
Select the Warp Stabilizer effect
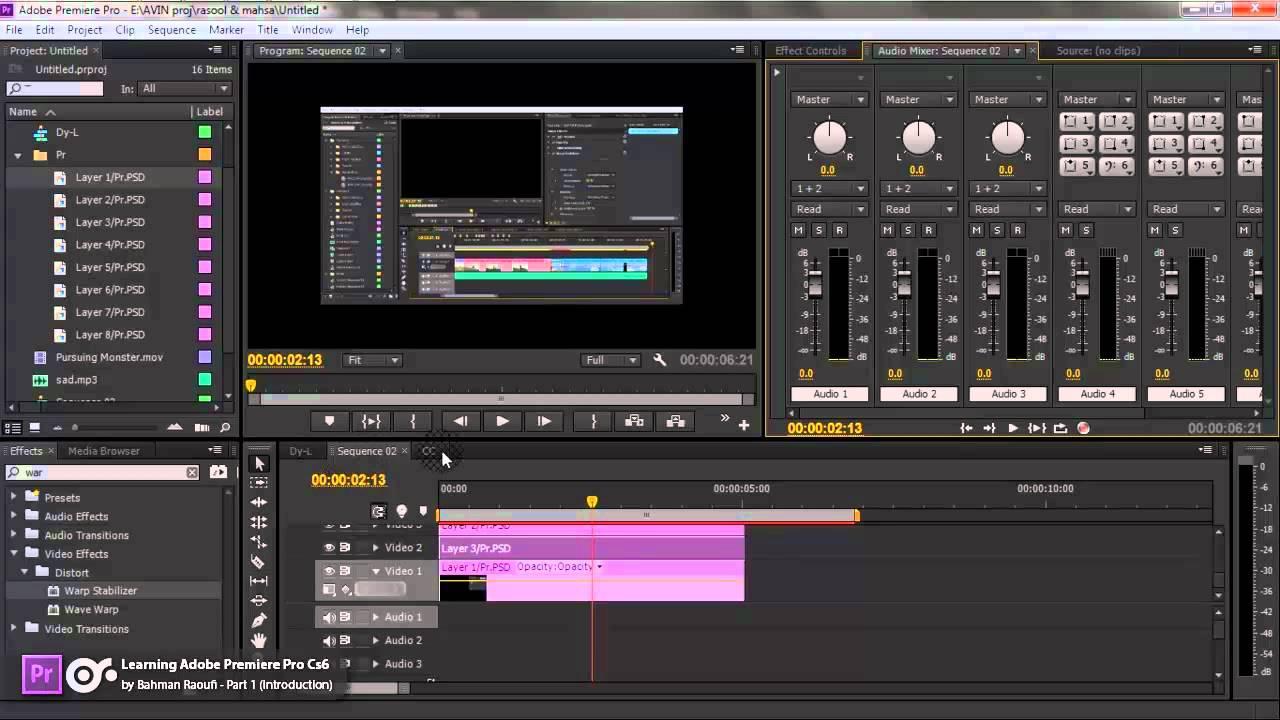pyautogui.click(x=100, y=591)
